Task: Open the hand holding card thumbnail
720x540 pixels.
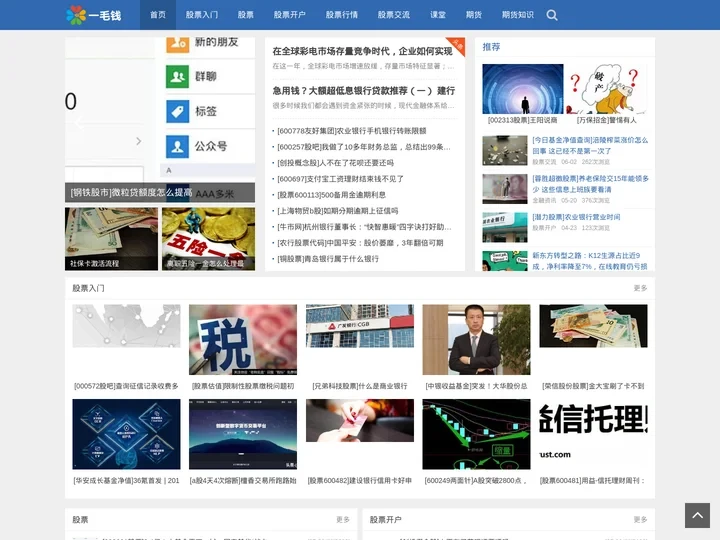Action: click(x=360, y=420)
